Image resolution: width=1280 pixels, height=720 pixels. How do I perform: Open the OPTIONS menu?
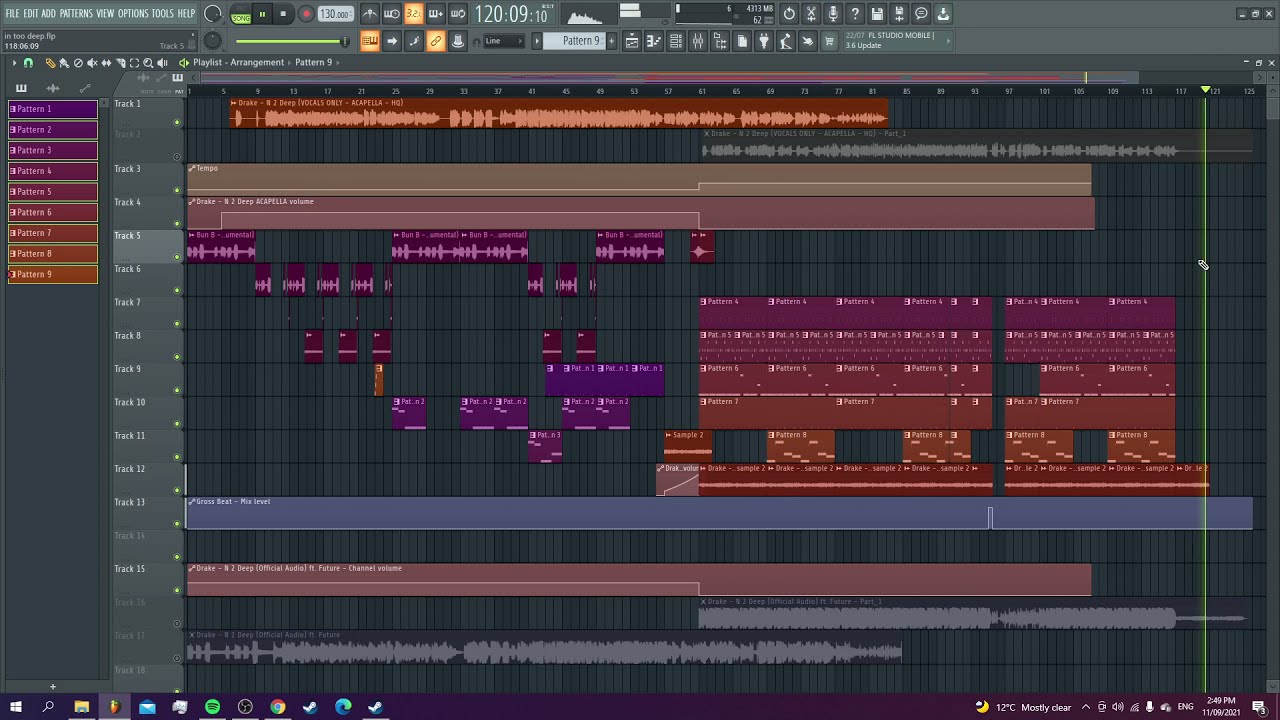(x=133, y=13)
